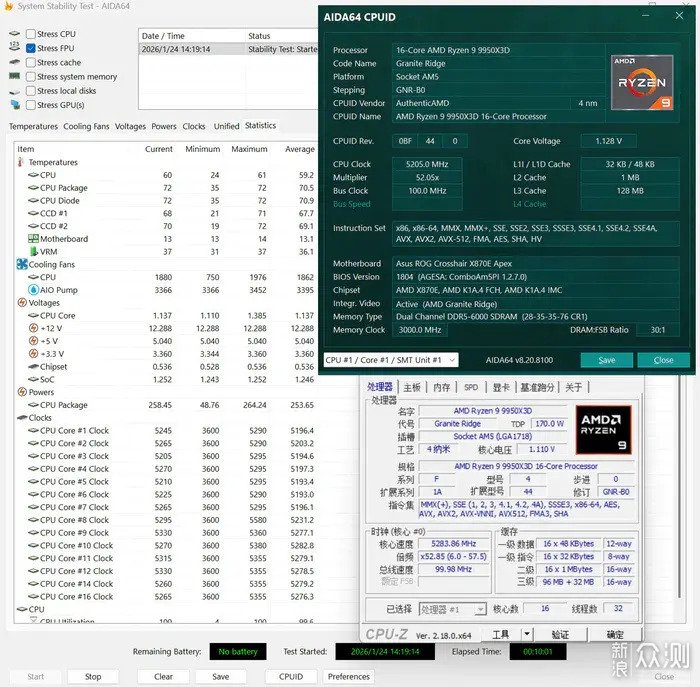This screenshot has width=700, height=687.
Task: Select the 2026/1/24 14:19:14 log entry
Action: pyautogui.click(x=229, y=49)
